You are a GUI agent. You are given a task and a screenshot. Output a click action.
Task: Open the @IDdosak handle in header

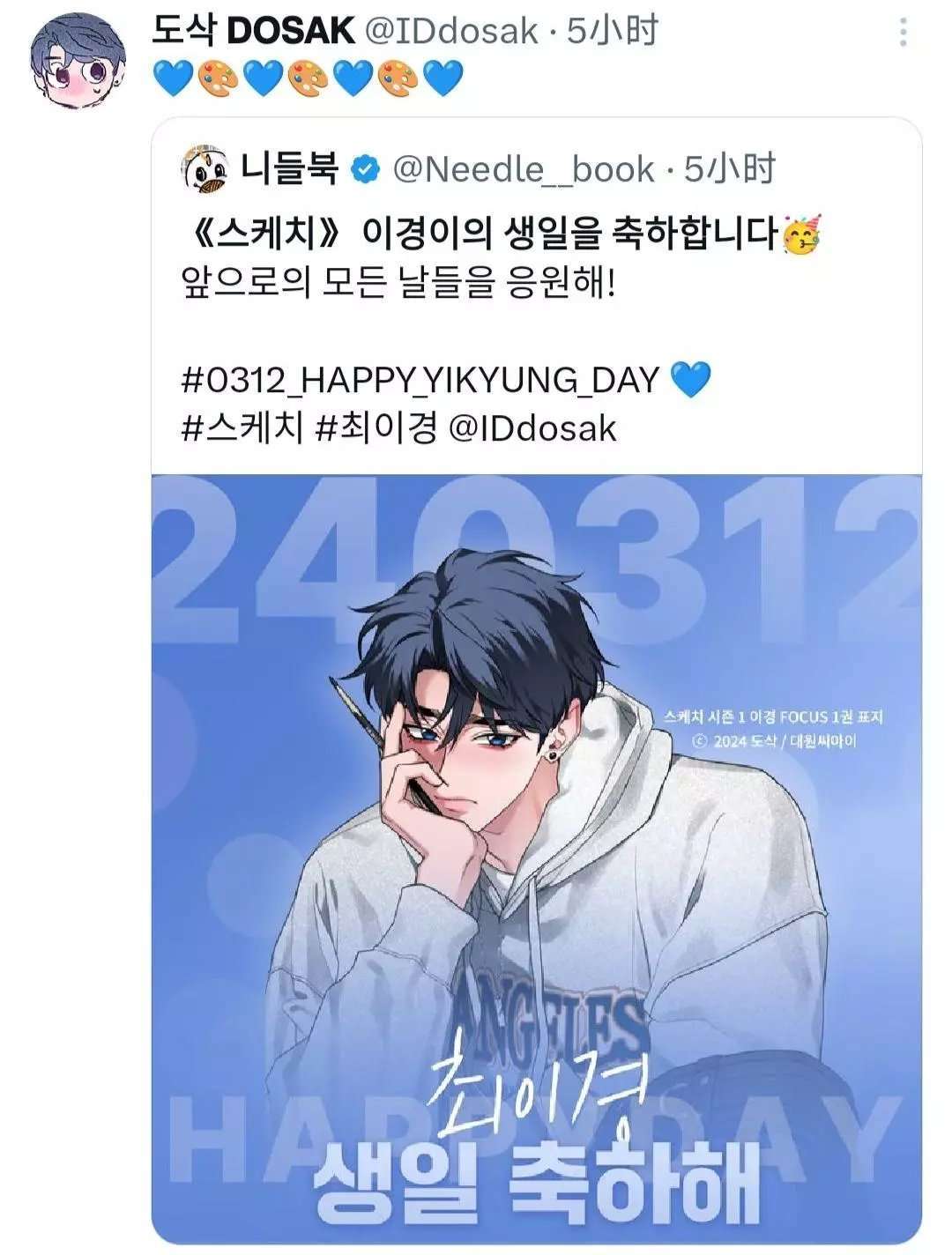[450, 33]
